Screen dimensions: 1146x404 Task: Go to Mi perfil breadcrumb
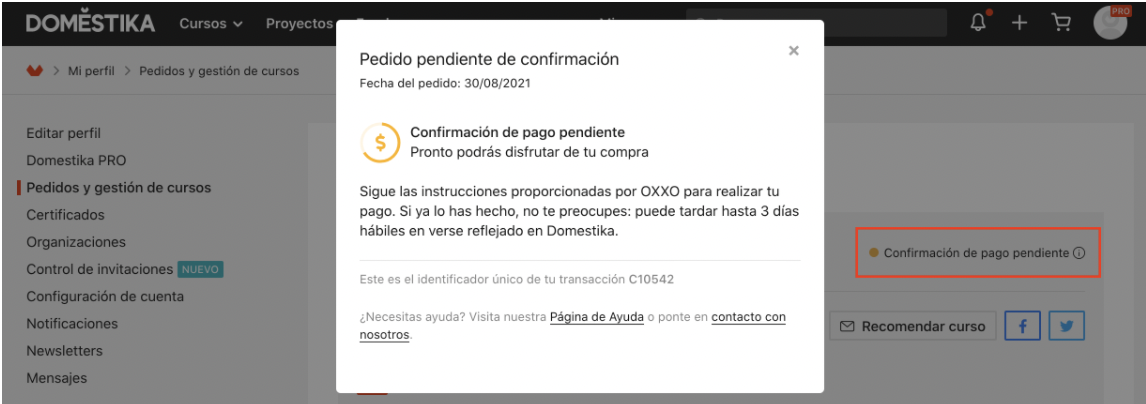click(x=91, y=72)
